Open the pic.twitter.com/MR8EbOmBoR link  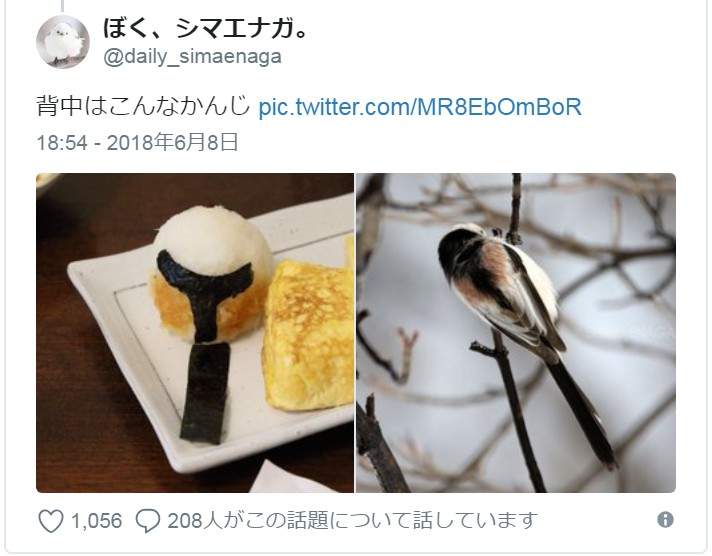[420, 107]
